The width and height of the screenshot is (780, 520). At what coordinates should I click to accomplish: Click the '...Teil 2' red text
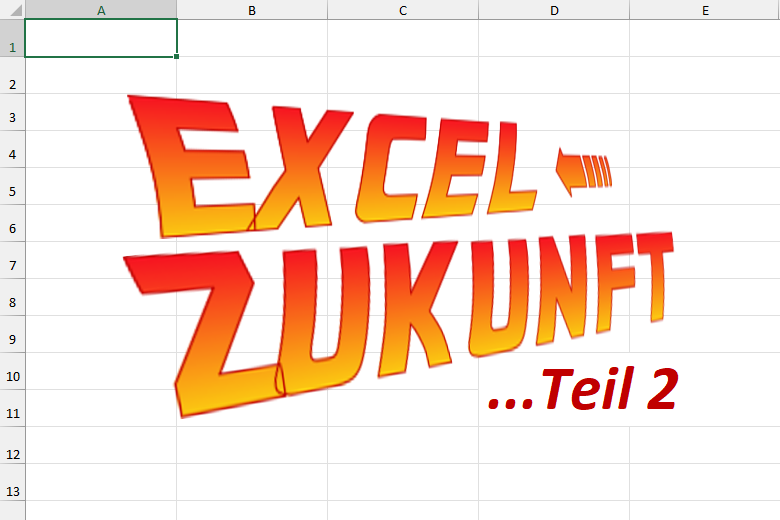tap(583, 388)
